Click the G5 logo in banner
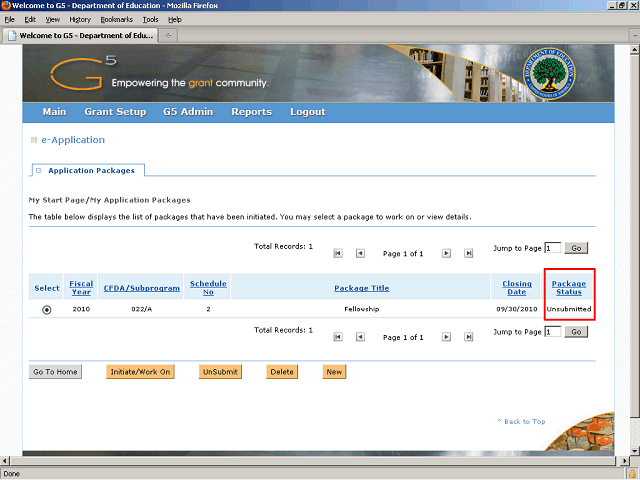This screenshot has width=640, height=480. point(83,73)
